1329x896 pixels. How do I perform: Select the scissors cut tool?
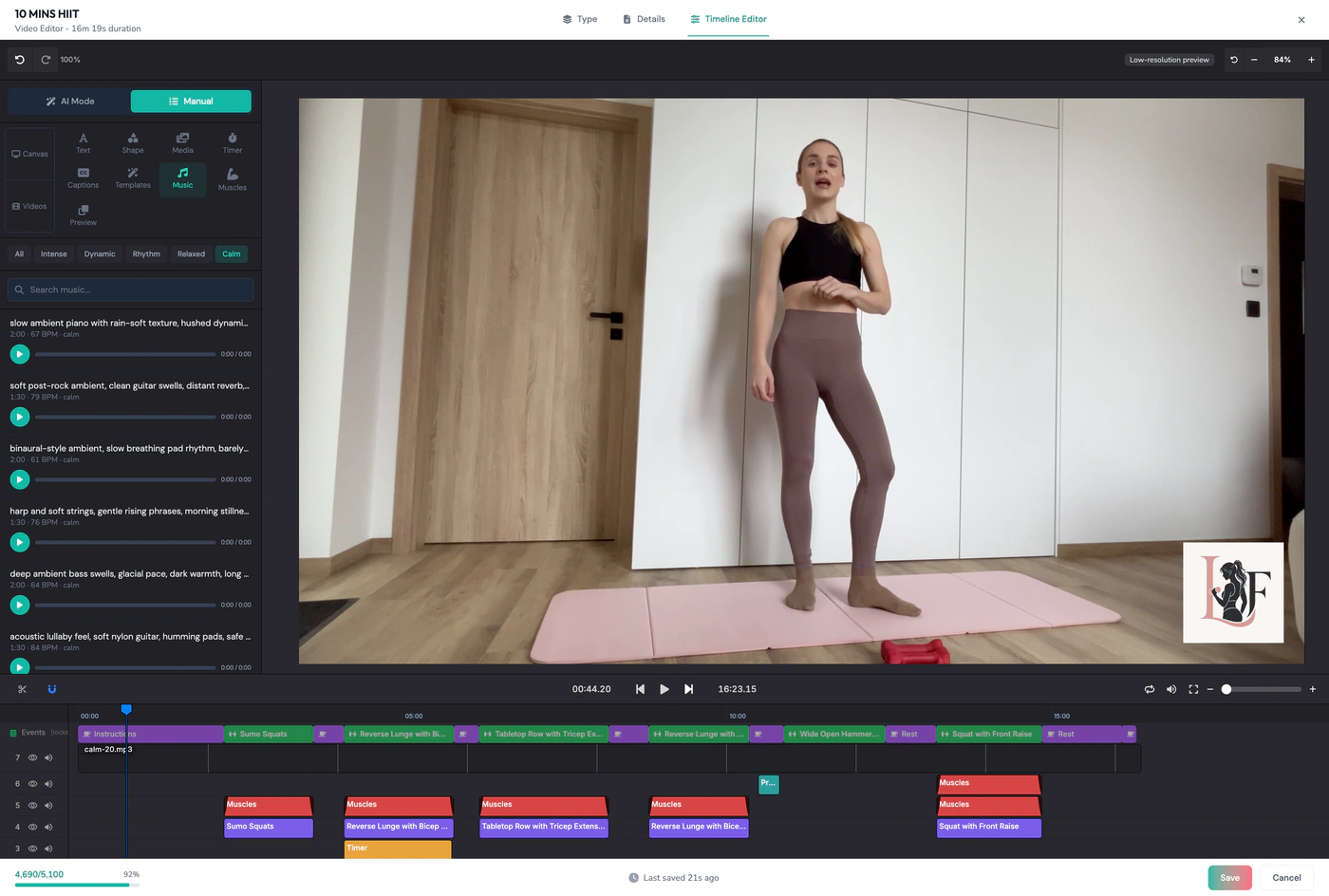coord(23,689)
